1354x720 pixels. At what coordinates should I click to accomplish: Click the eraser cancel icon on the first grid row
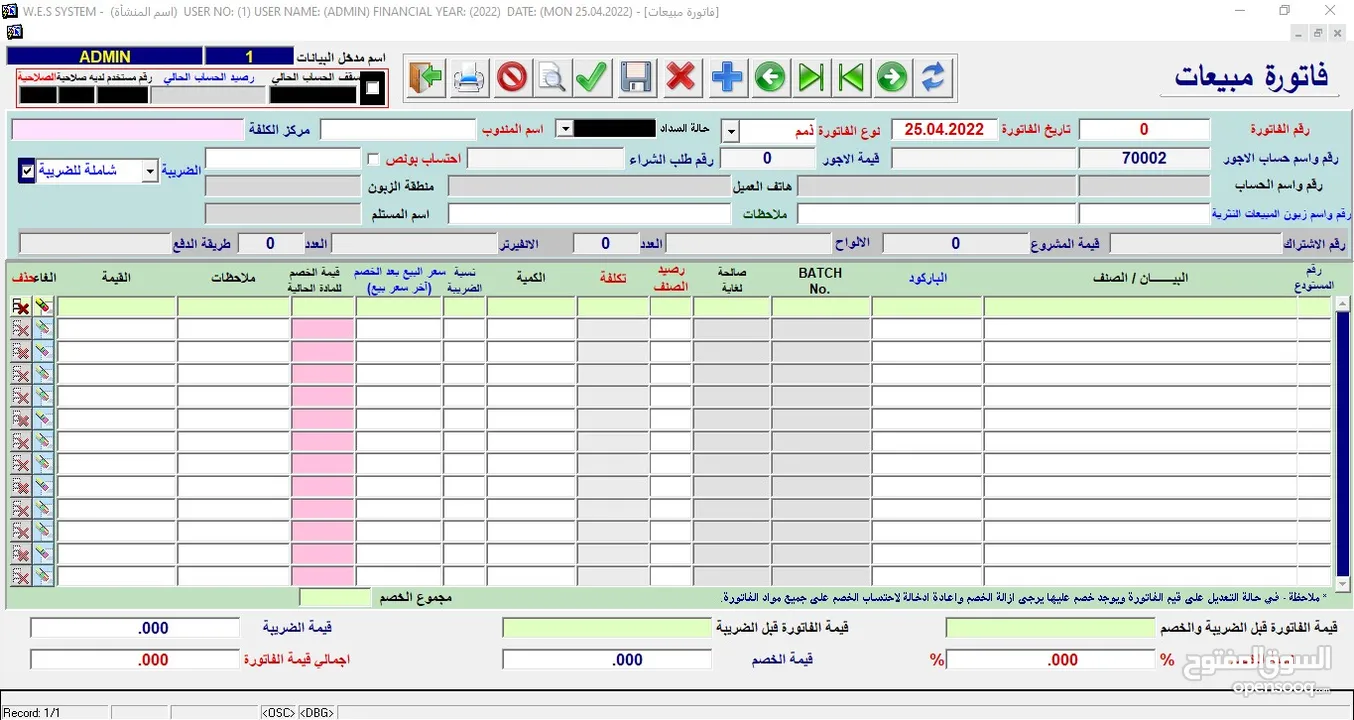(43, 307)
